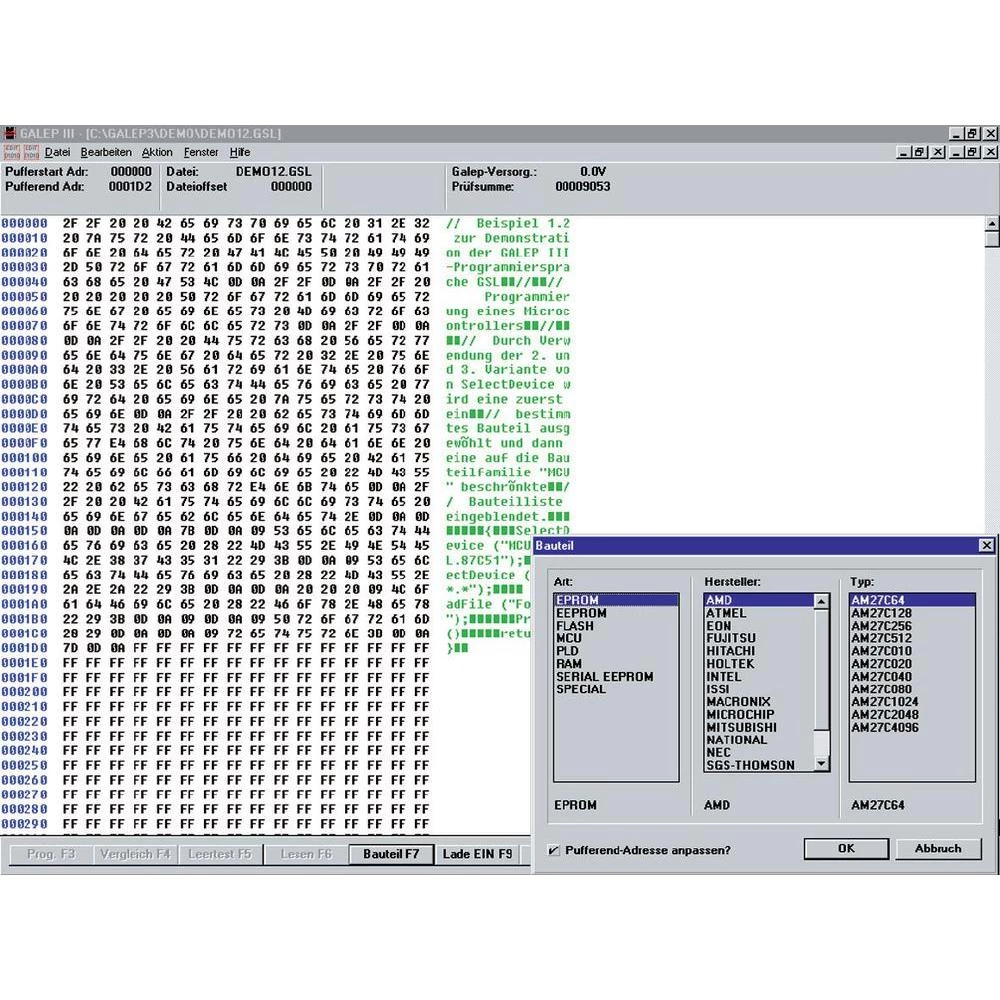1000x1000 pixels.
Task: Expand the Hilfe menu
Action: pos(240,153)
